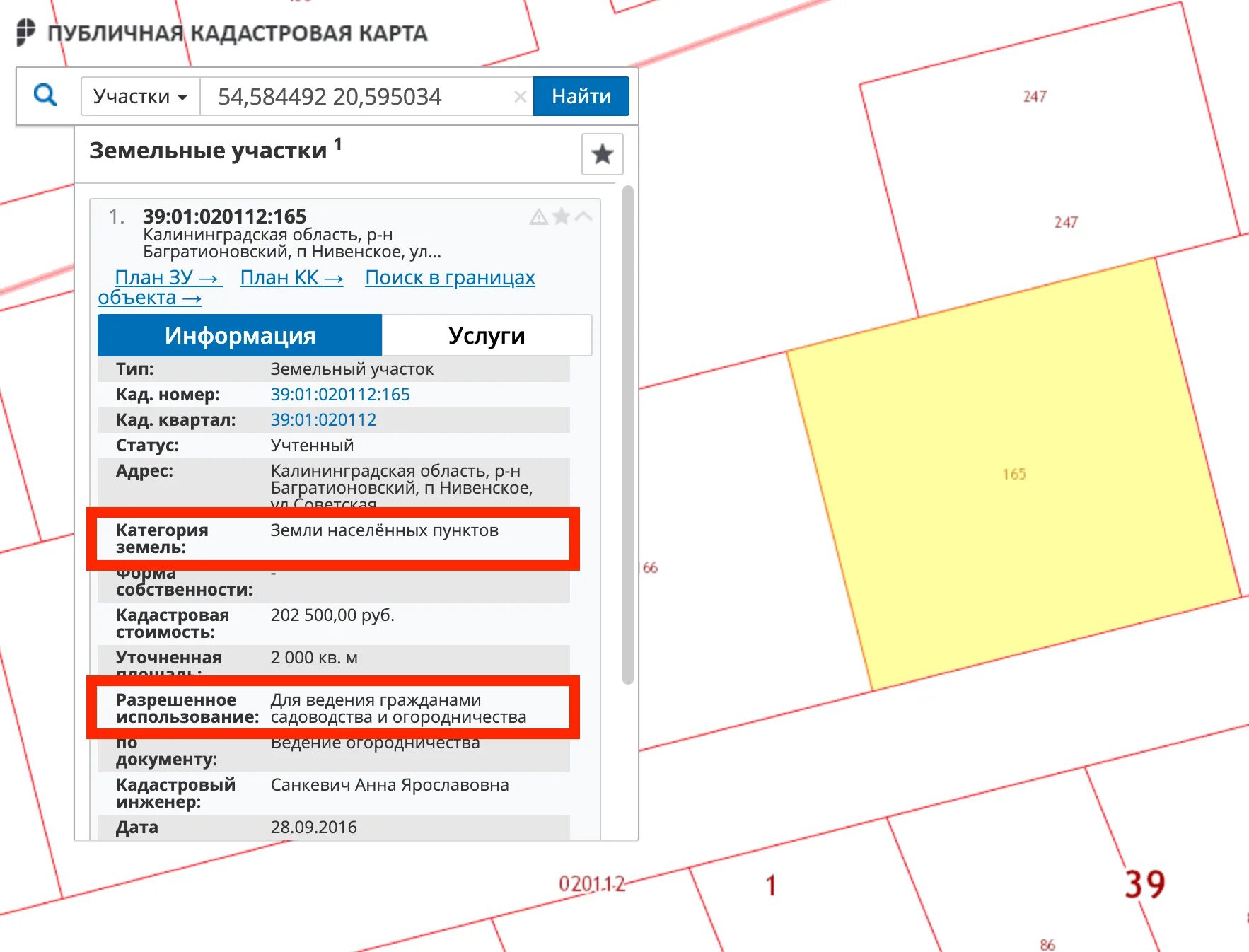
Task: Collapse the result card with chevron
Action: pyautogui.click(x=583, y=216)
